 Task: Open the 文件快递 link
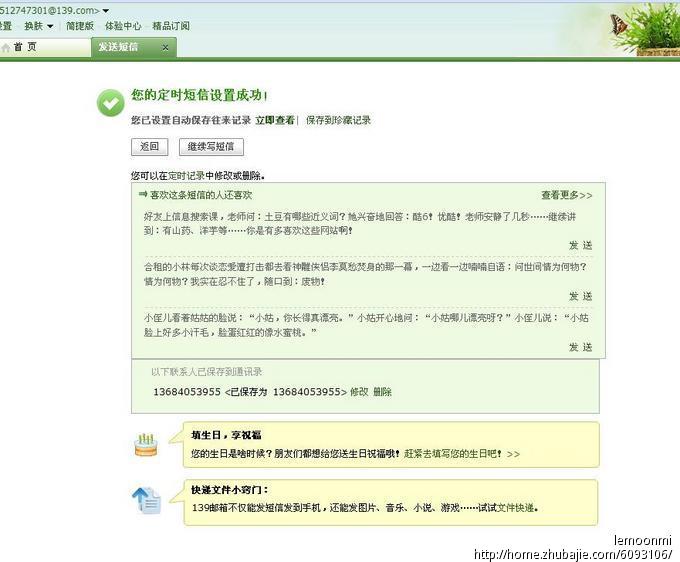pyautogui.click(x=515, y=507)
